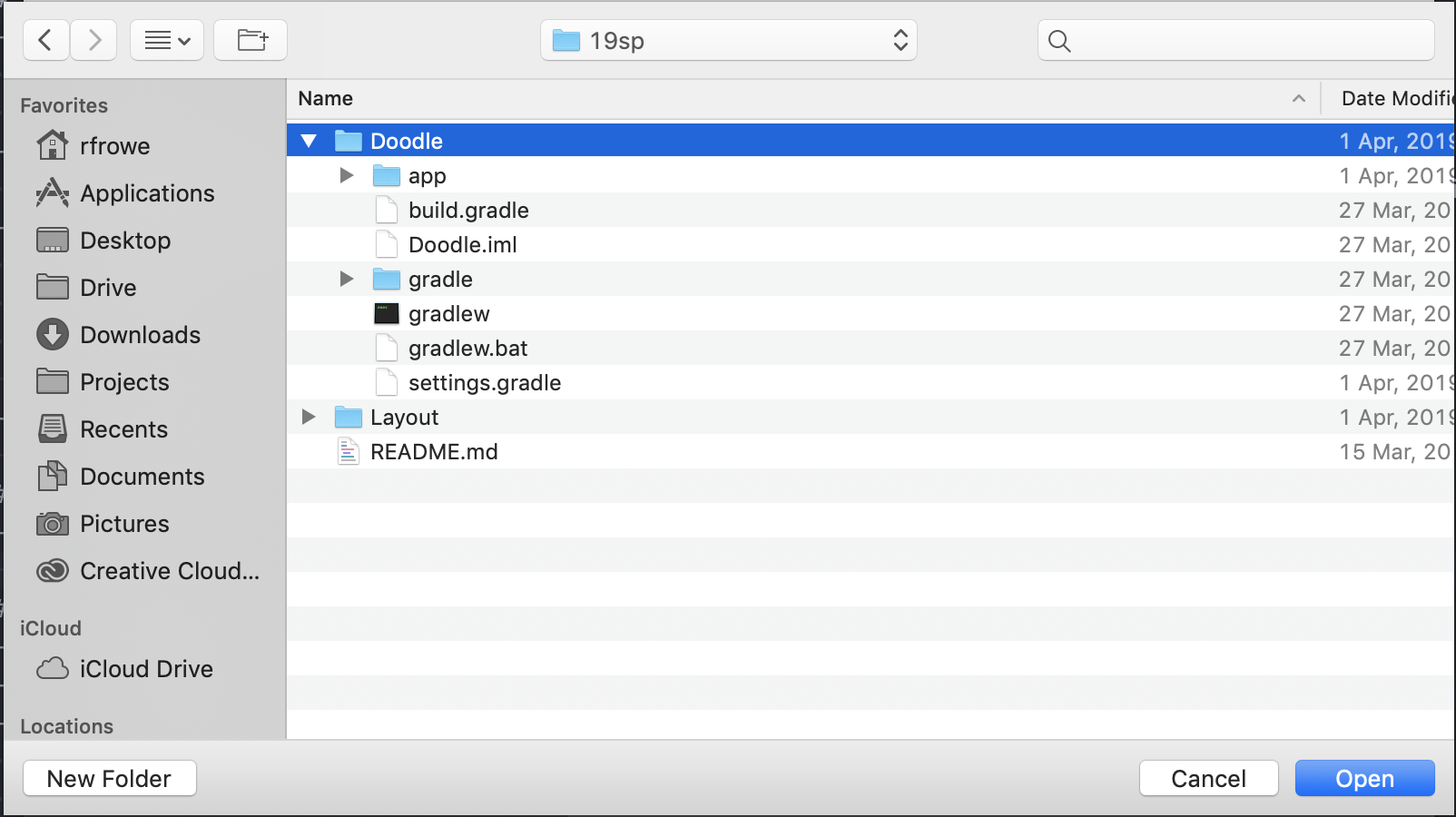The image size is (1456, 817).
Task: Open Applications in sidebar
Action: click(147, 193)
